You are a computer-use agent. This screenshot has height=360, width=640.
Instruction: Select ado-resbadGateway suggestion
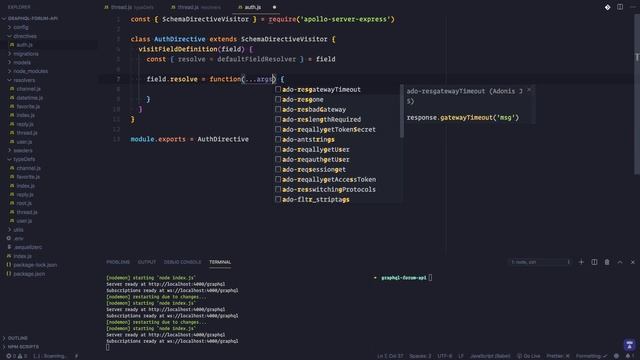point(337,109)
